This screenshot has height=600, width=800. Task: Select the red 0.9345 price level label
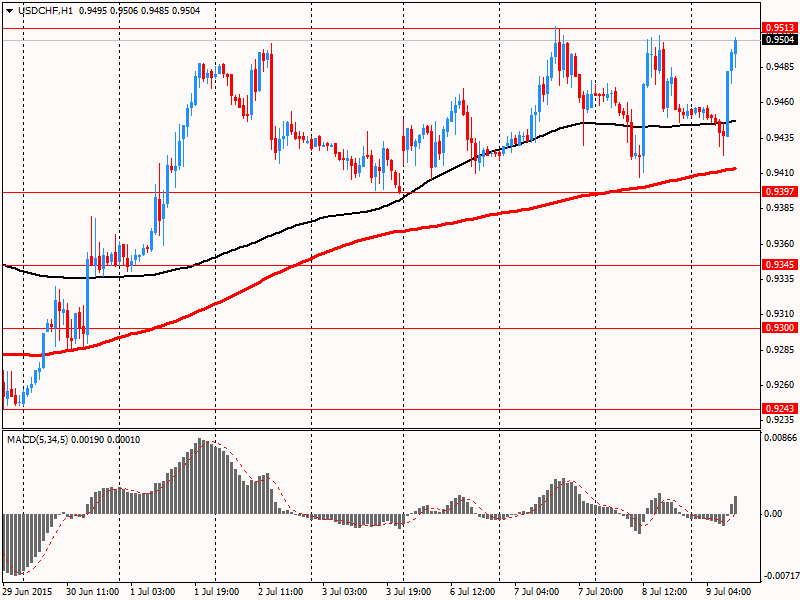point(779,265)
